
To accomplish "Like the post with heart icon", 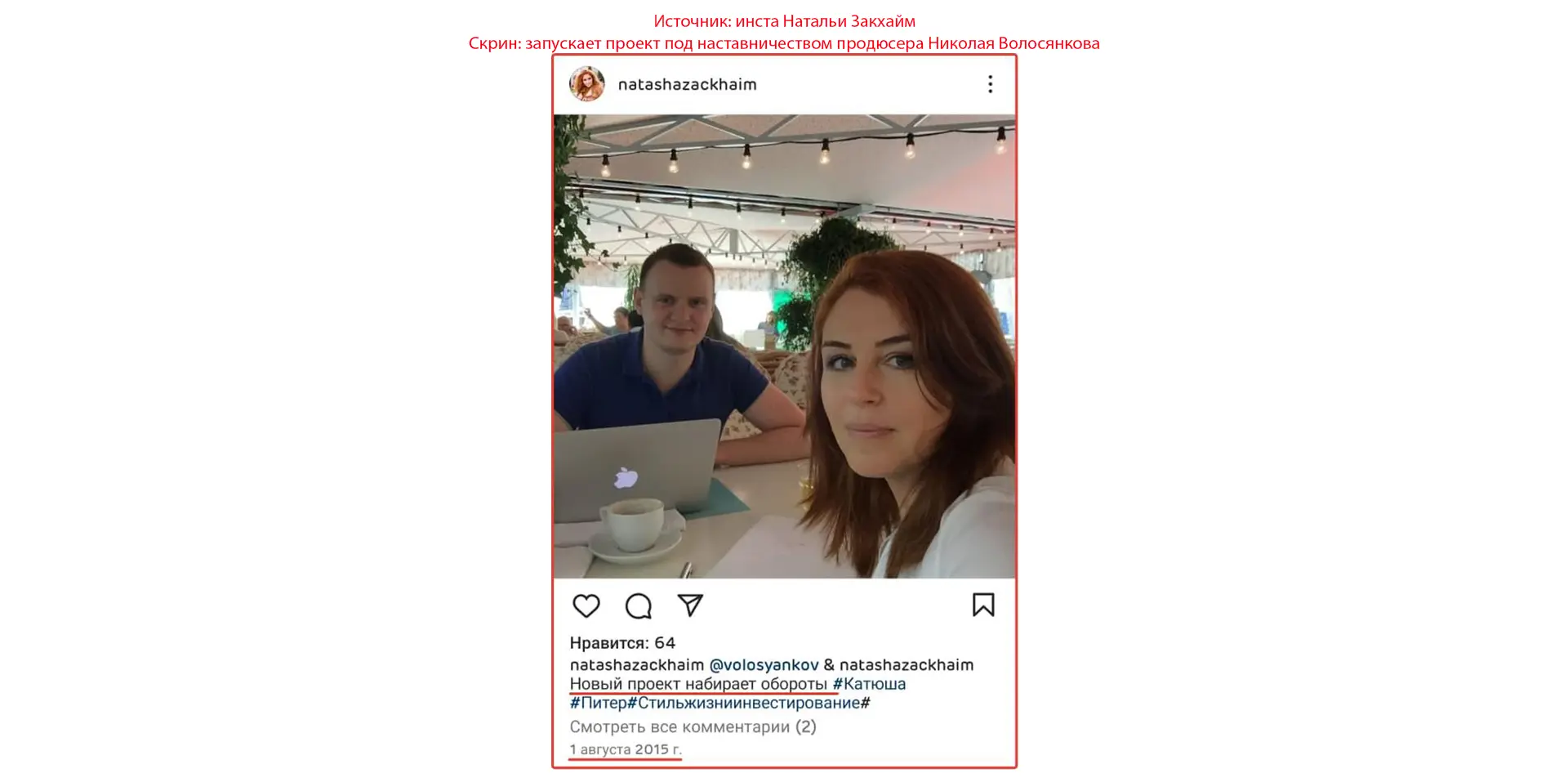I will (586, 605).
